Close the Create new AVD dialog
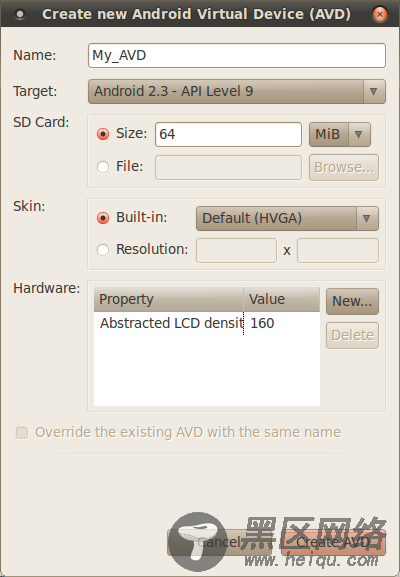The image size is (400, 577). 379,14
